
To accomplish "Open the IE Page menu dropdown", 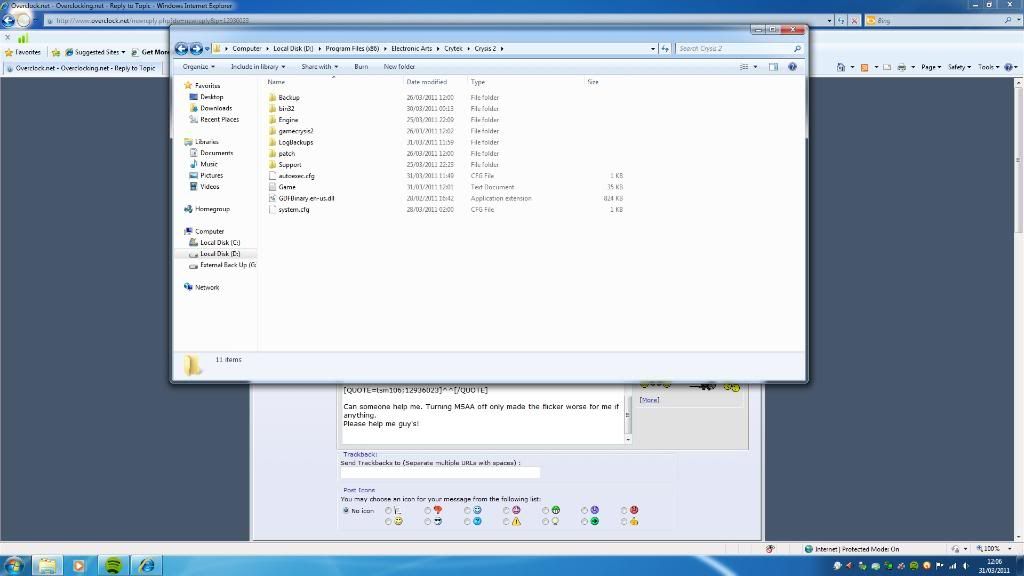I will pyautogui.click(x=931, y=67).
